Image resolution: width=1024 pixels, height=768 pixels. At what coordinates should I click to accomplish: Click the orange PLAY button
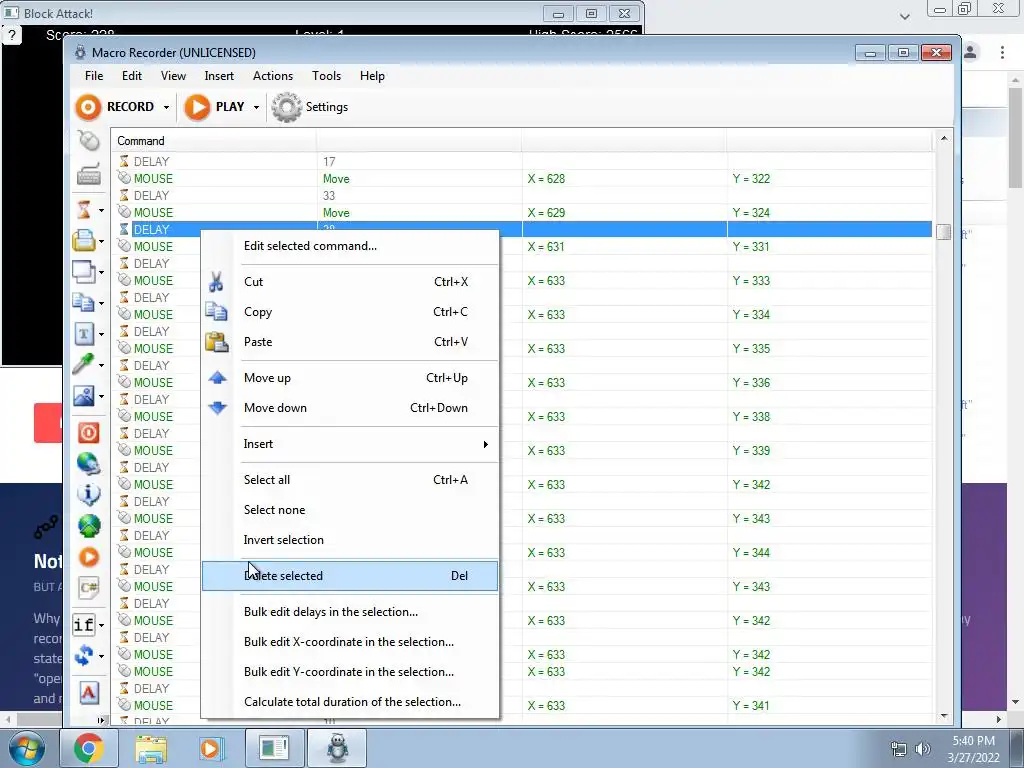(x=215, y=106)
